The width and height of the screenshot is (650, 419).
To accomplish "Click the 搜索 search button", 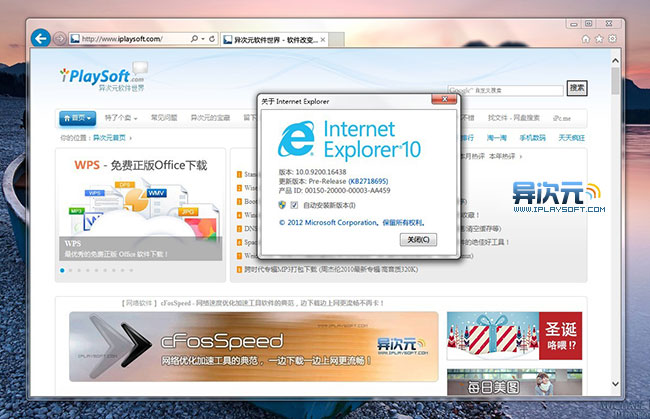I will coord(577,88).
